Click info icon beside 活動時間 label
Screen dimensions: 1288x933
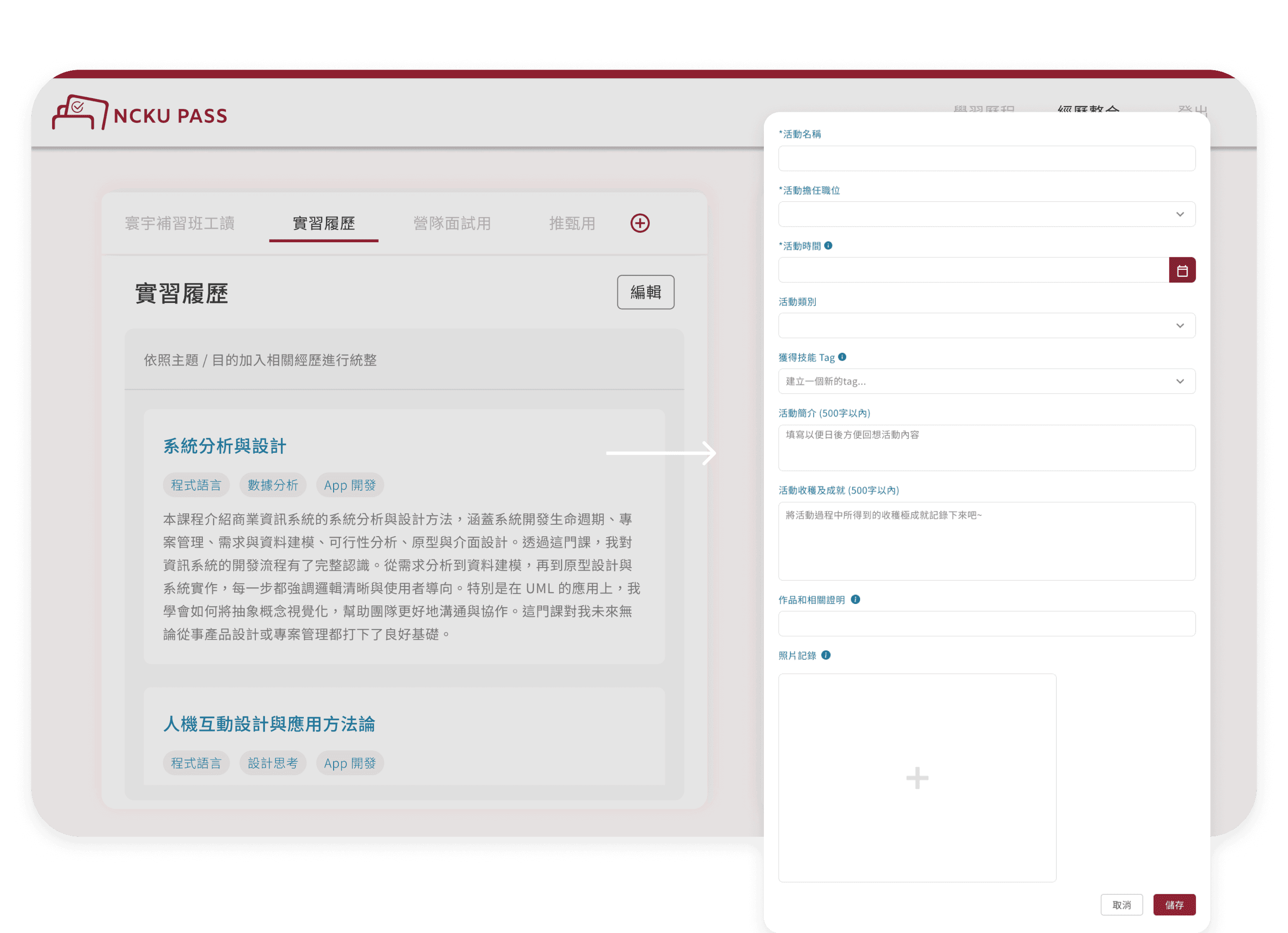tap(828, 246)
